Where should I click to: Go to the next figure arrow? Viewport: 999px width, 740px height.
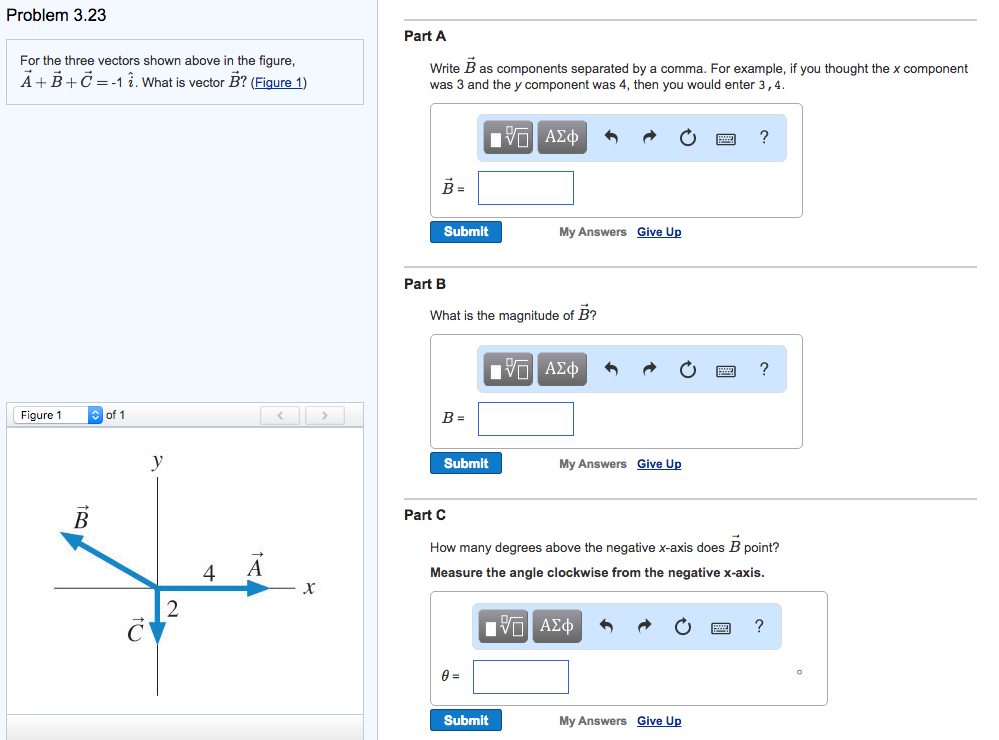coord(325,416)
